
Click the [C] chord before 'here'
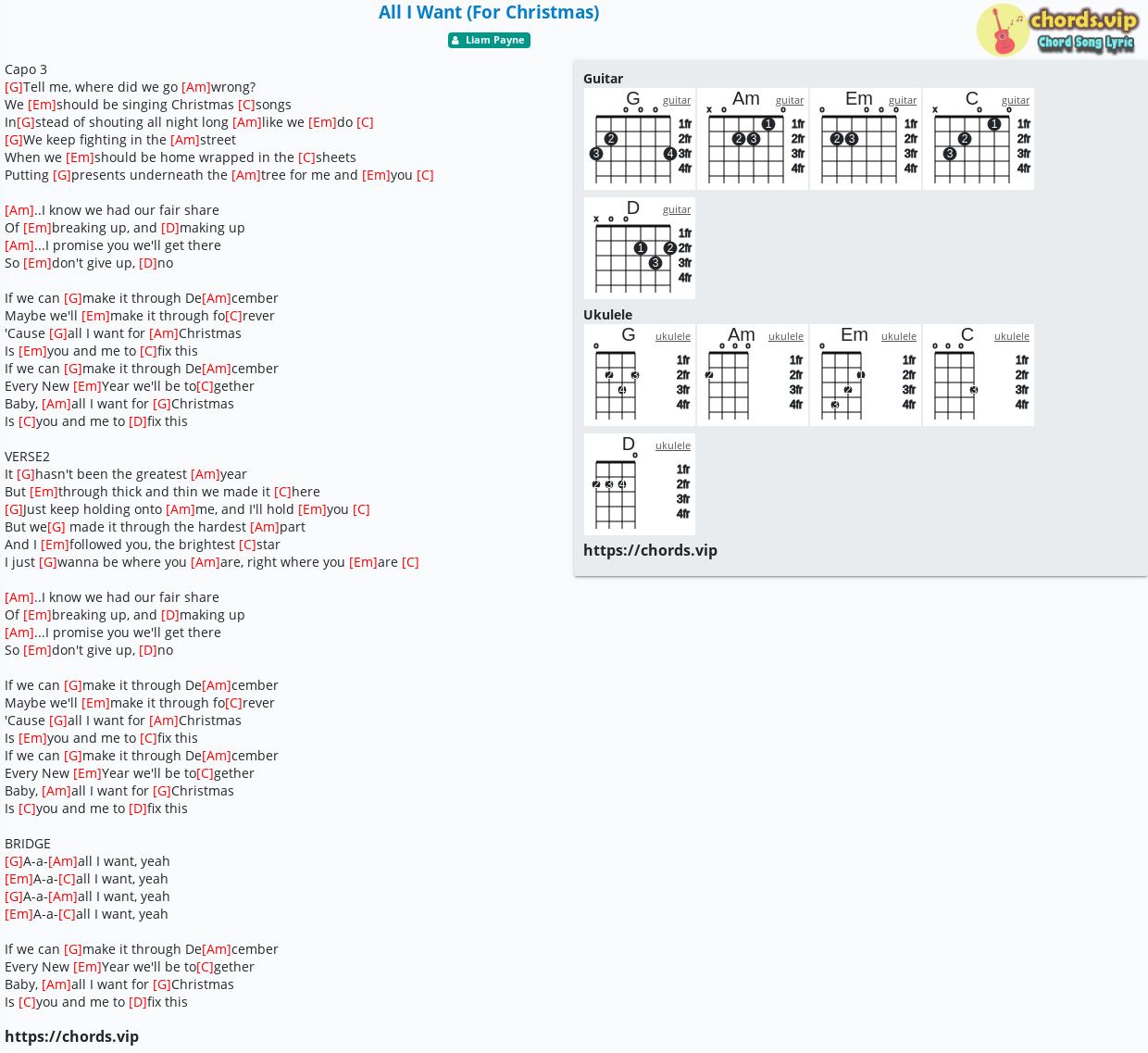[x=282, y=492]
